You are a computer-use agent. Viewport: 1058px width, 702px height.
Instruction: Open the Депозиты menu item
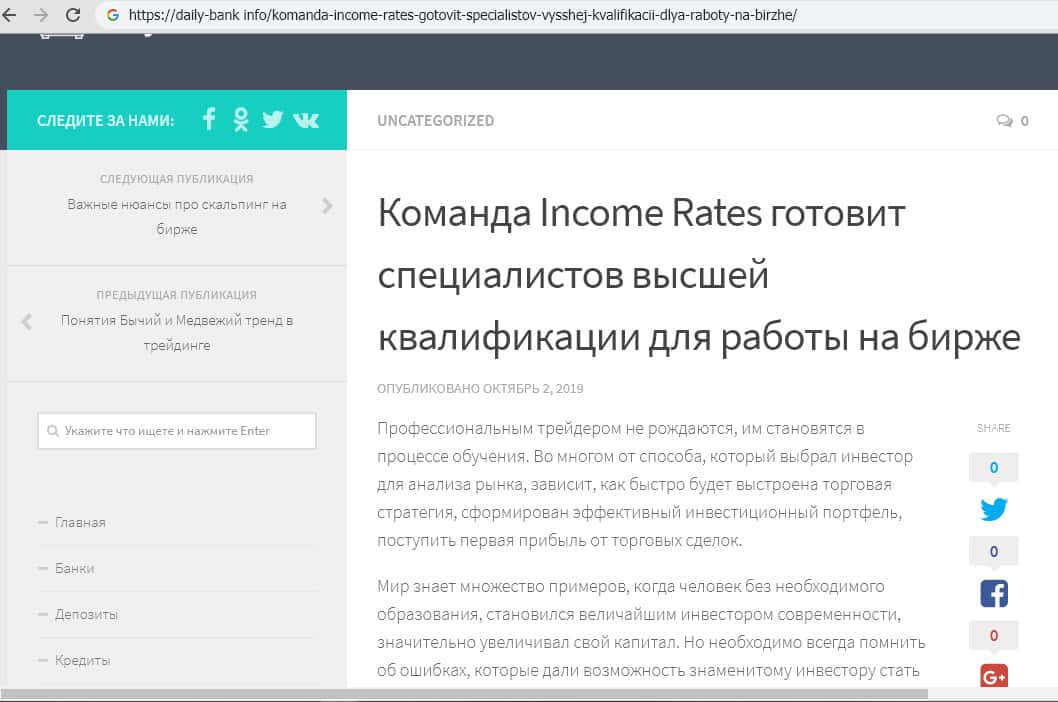pos(86,614)
